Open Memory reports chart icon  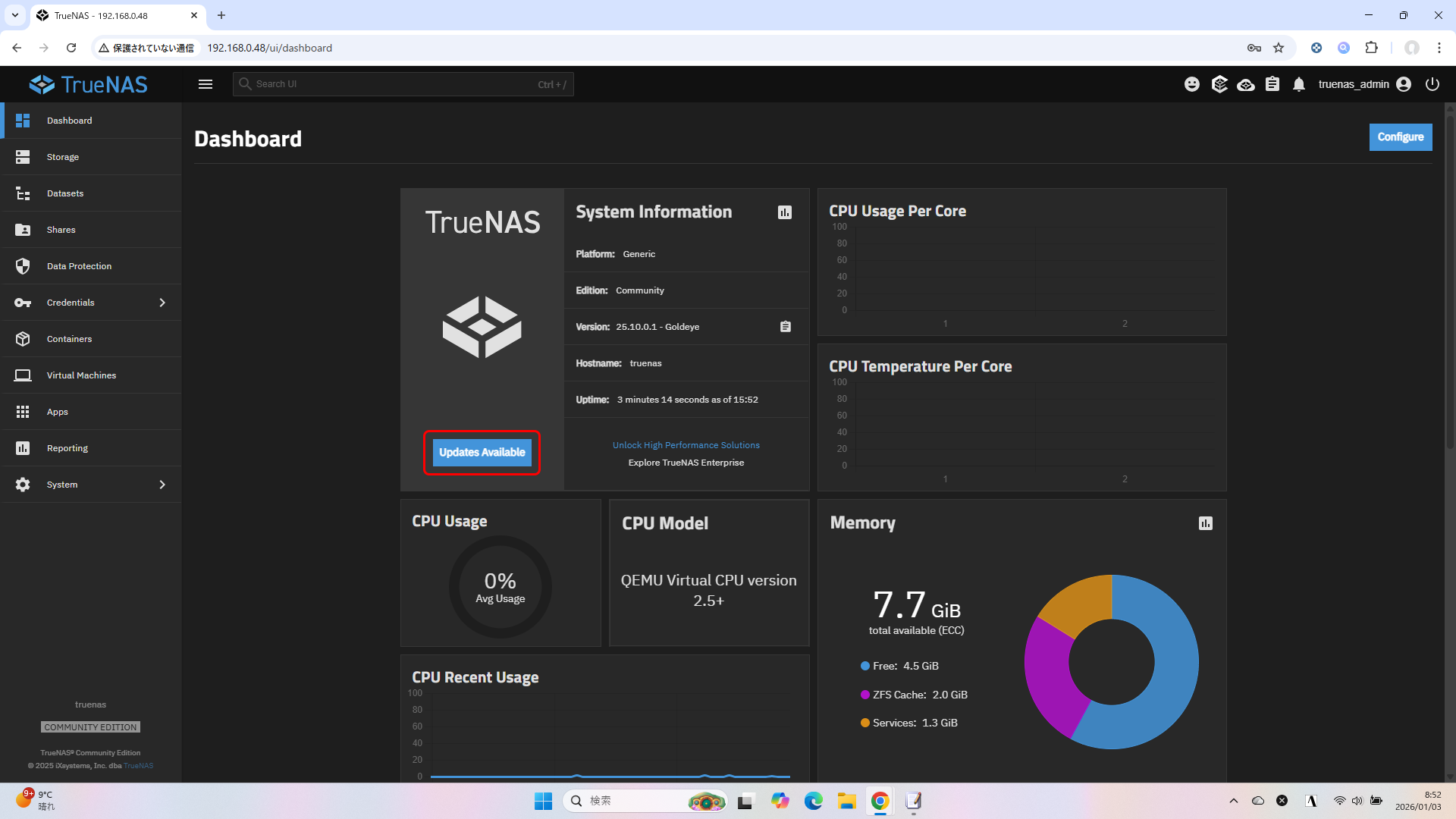pyautogui.click(x=1206, y=523)
